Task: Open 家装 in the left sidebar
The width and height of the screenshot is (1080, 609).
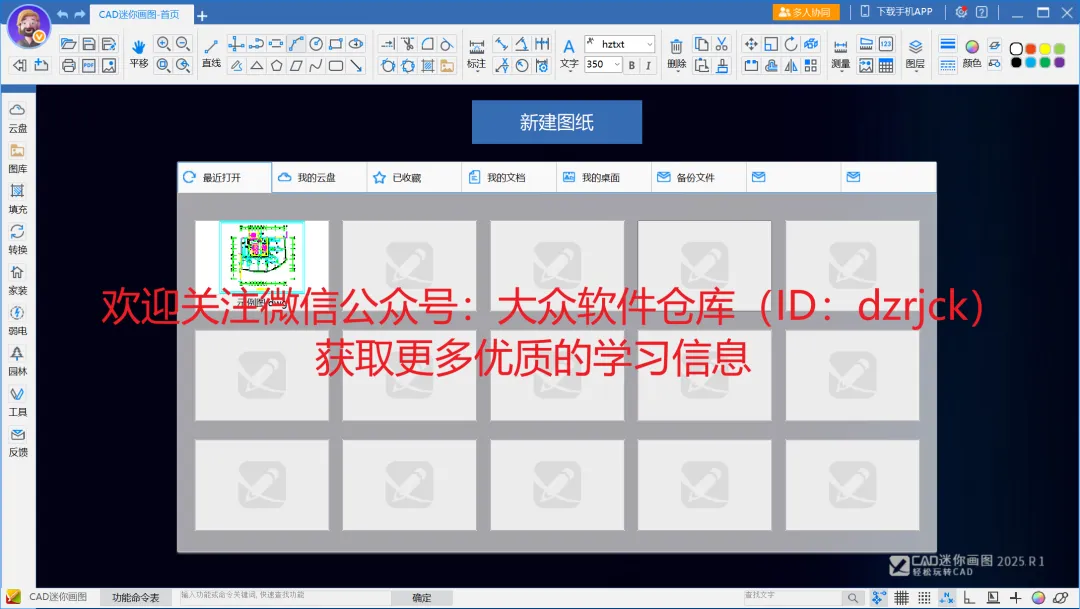Action: [x=17, y=280]
